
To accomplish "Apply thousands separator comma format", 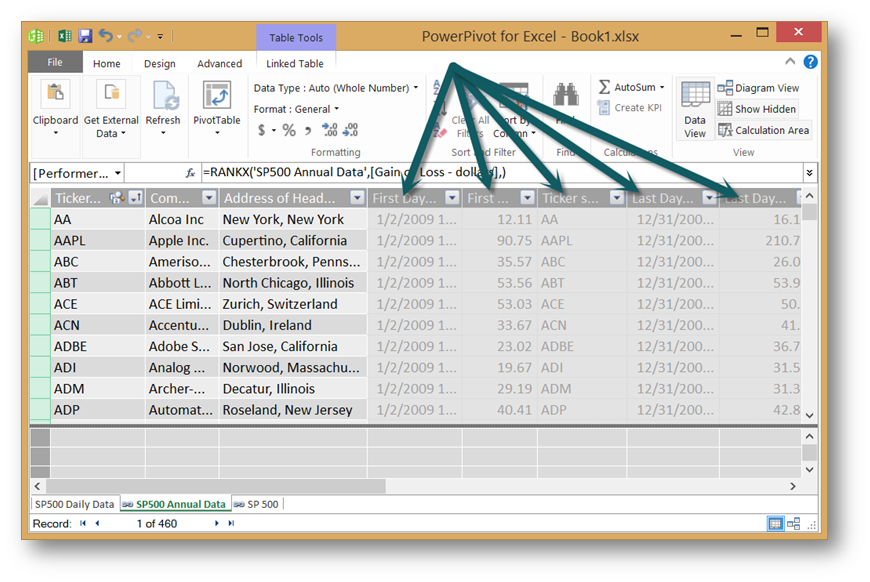I will 308,131.
